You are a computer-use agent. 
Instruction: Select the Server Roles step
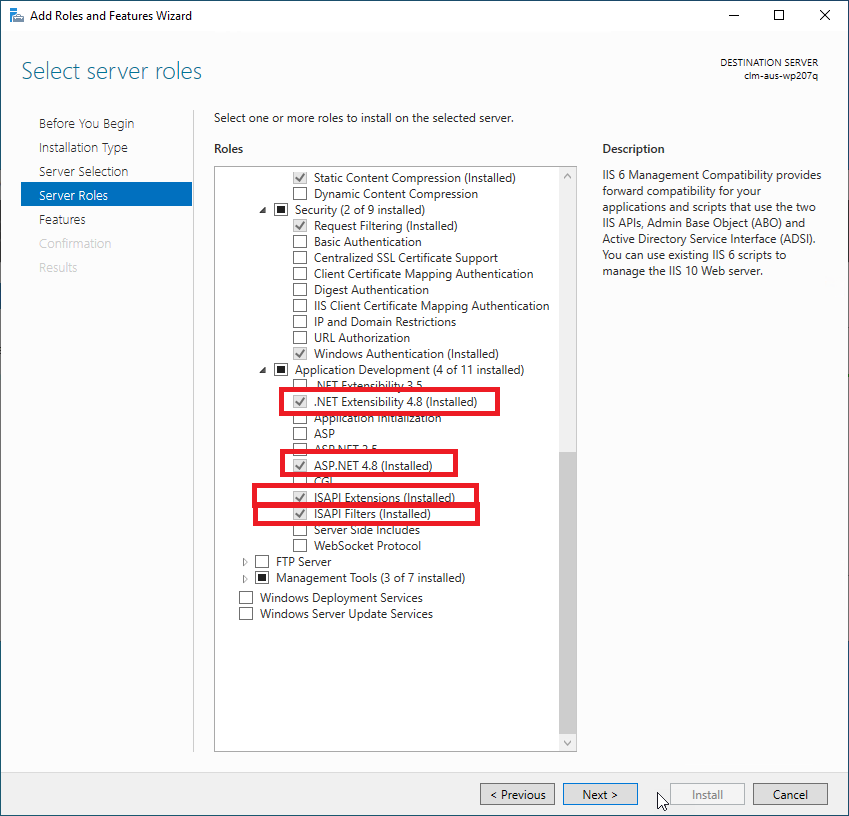click(106, 194)
